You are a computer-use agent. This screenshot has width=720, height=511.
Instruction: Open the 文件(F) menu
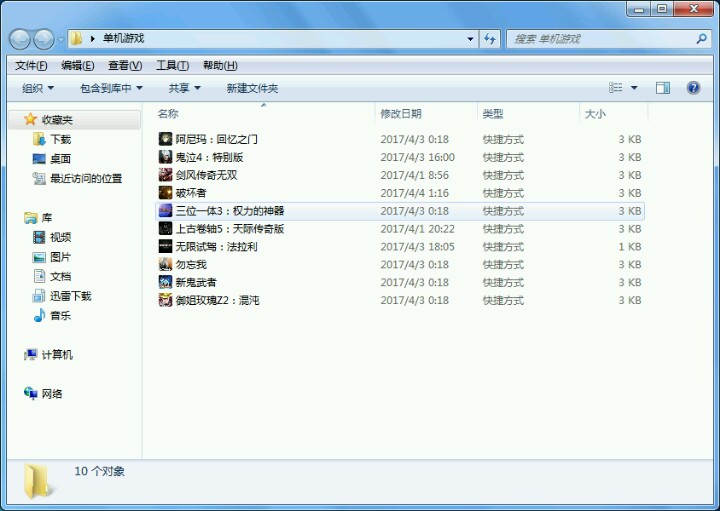click(x=30, y=66)
